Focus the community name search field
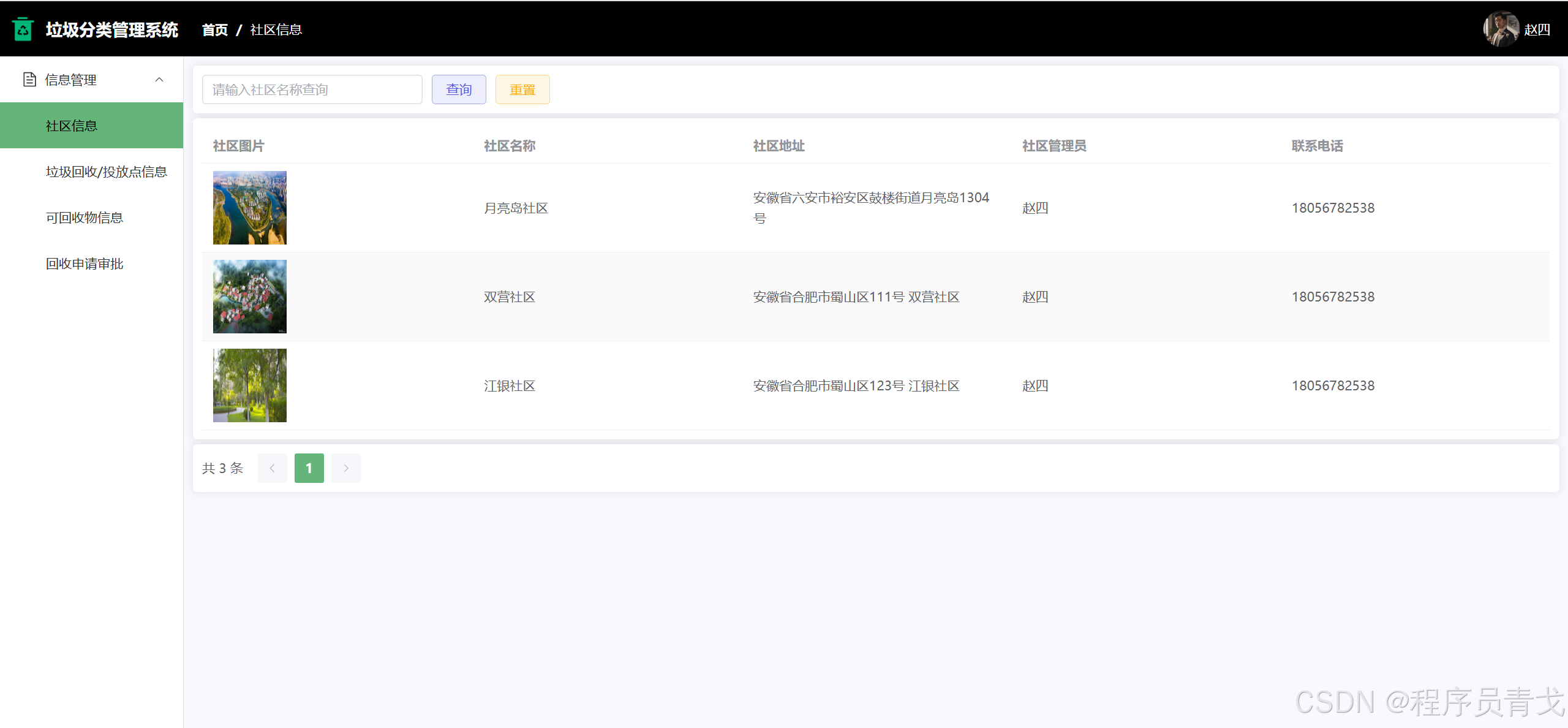The width and height of the screenshot is (1568, 728). pos(312,89)
